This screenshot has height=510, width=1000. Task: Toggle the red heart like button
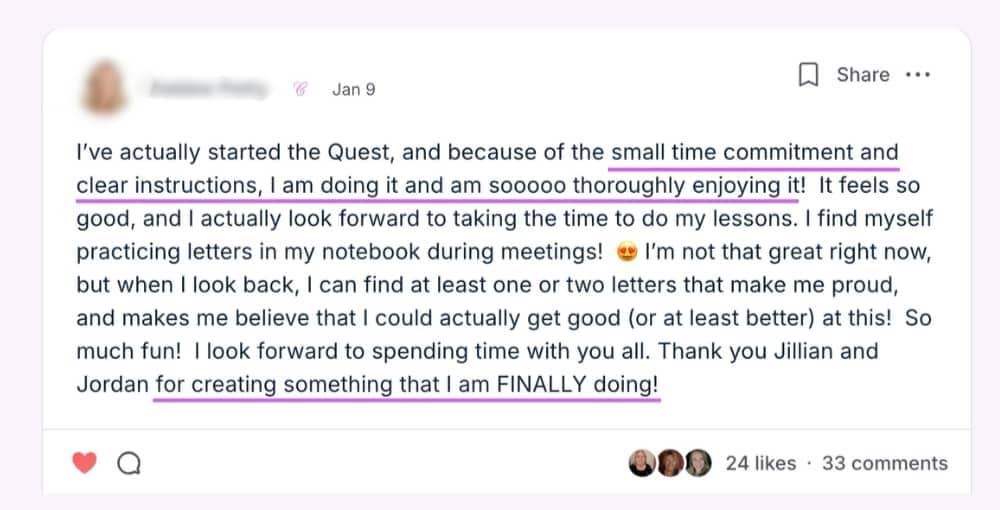coord(85,463)
